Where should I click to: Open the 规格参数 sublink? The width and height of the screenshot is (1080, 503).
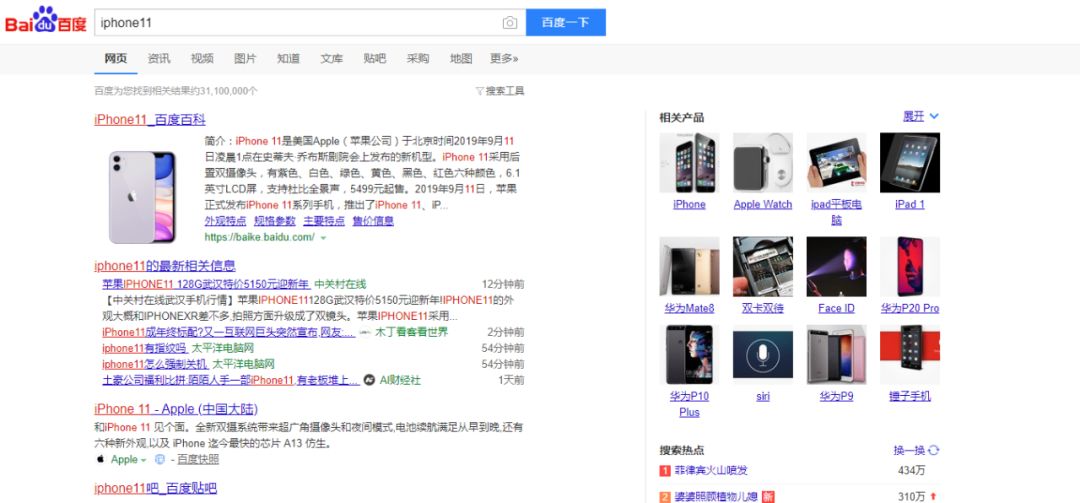pos(275,221)
